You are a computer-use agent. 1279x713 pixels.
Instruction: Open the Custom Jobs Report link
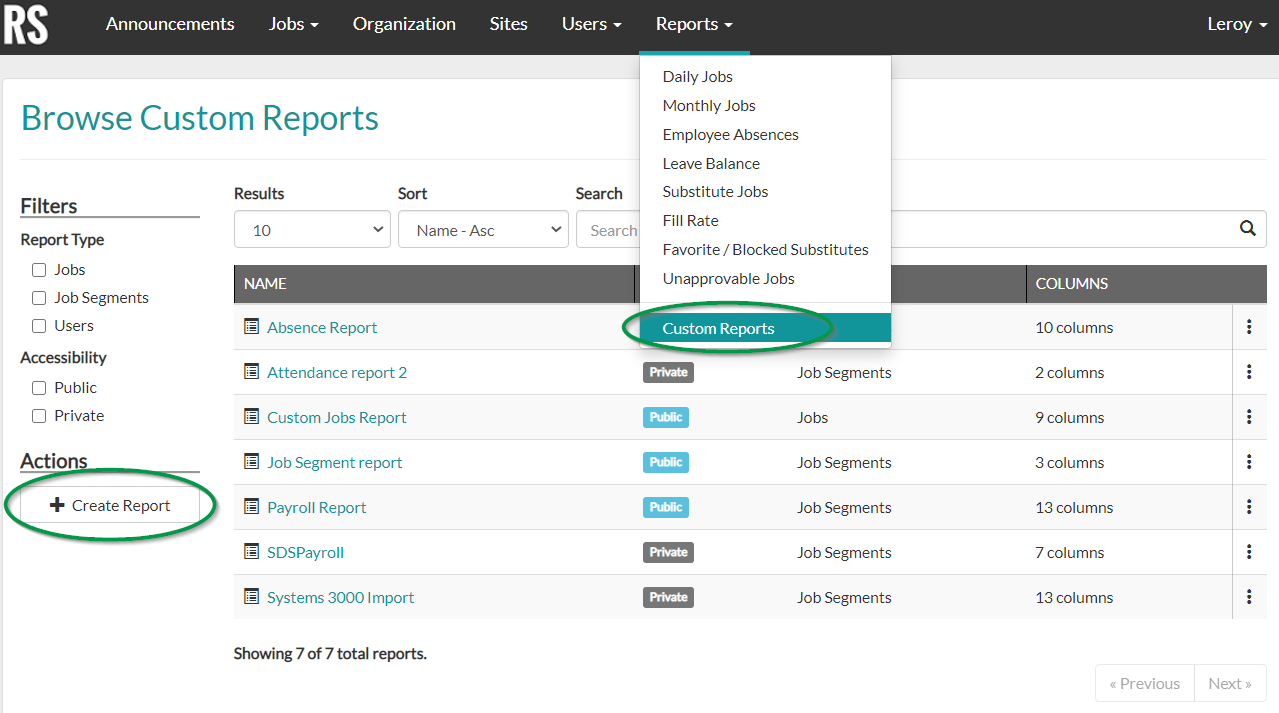337,416
